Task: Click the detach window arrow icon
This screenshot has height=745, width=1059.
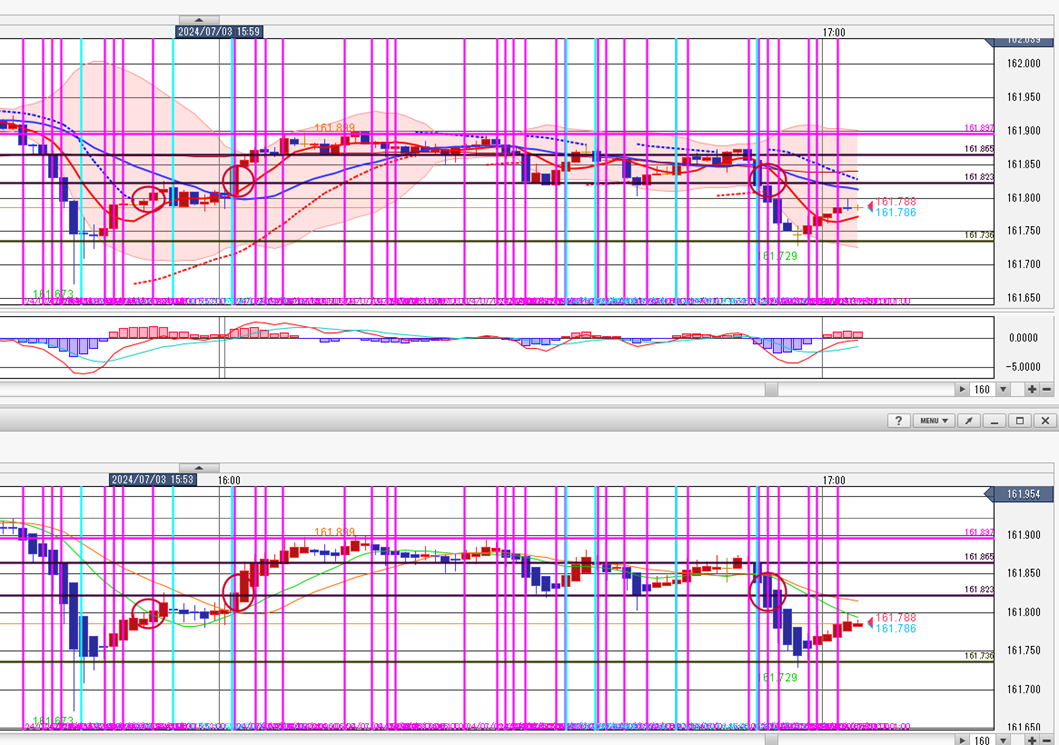Action: 970,421
